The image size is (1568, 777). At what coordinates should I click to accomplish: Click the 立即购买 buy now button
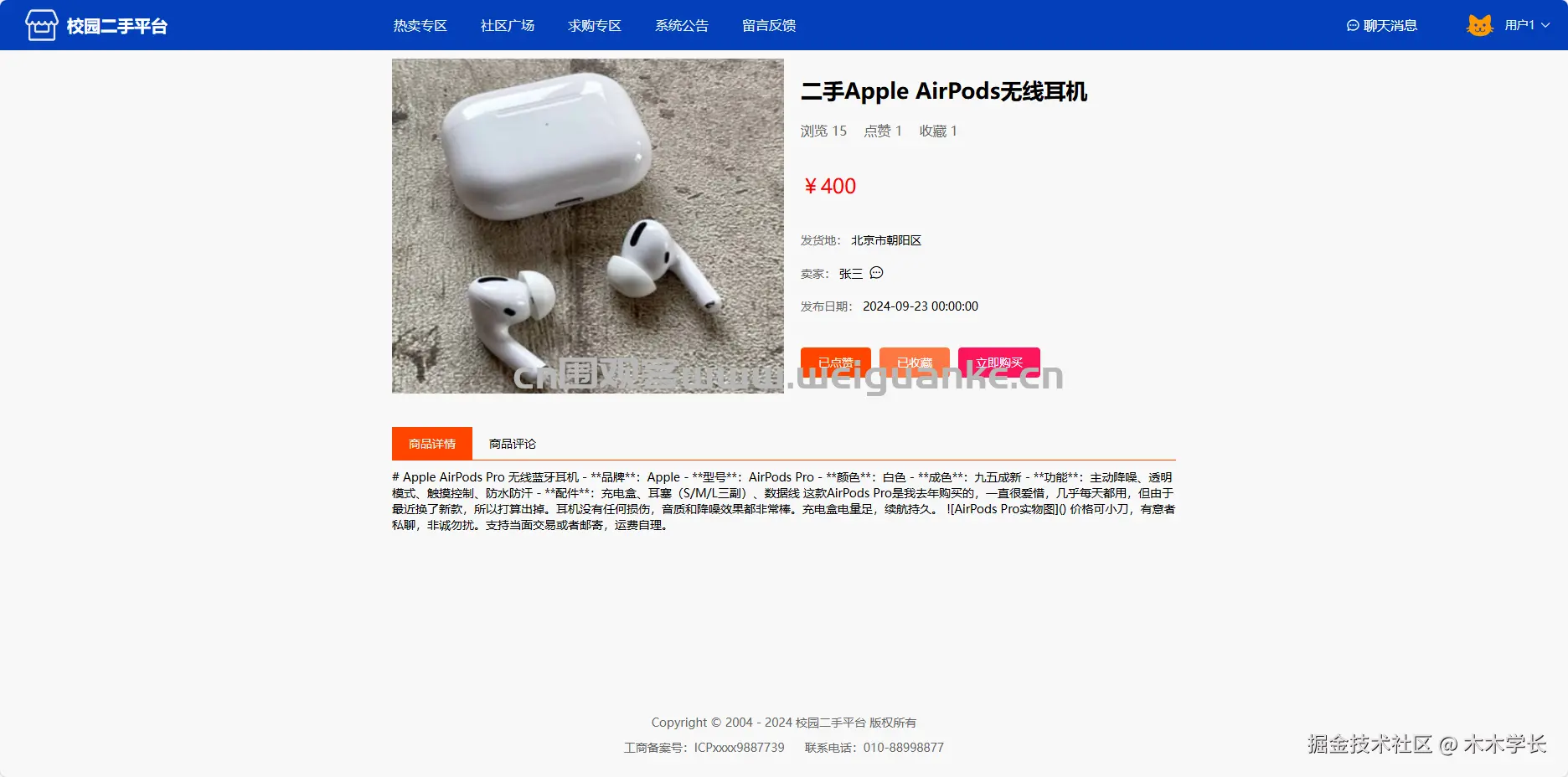coord(998,363)
